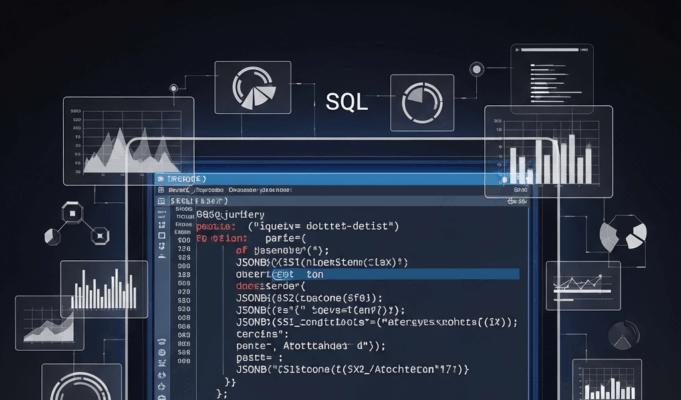Image resolution: width=681 pixels, height=400 pixels.
Task: Open the bar chart card in bottom-right corner
Action: (607, 380)
